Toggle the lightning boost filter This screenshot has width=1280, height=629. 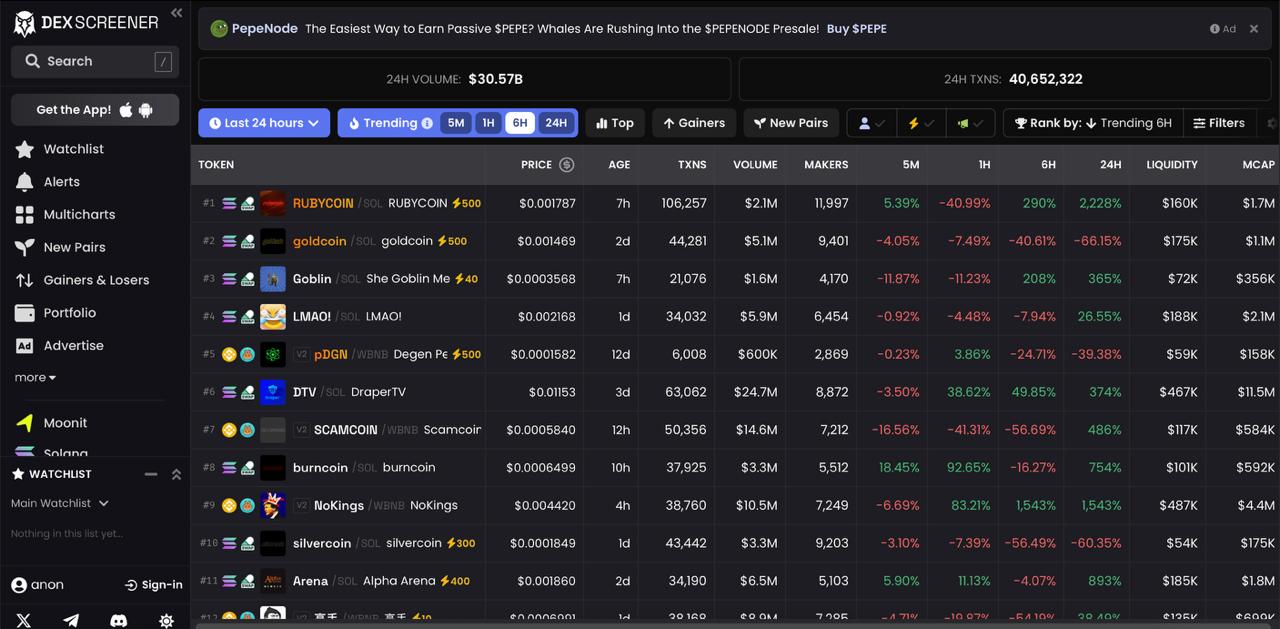coord(920,123)
